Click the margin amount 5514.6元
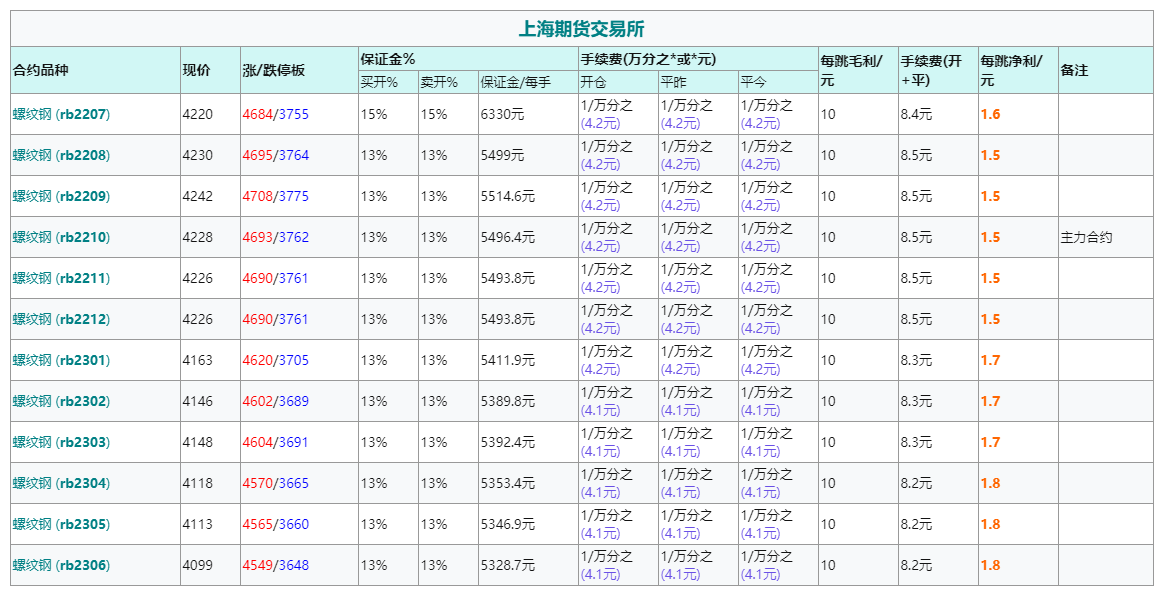 coord(508,196)
